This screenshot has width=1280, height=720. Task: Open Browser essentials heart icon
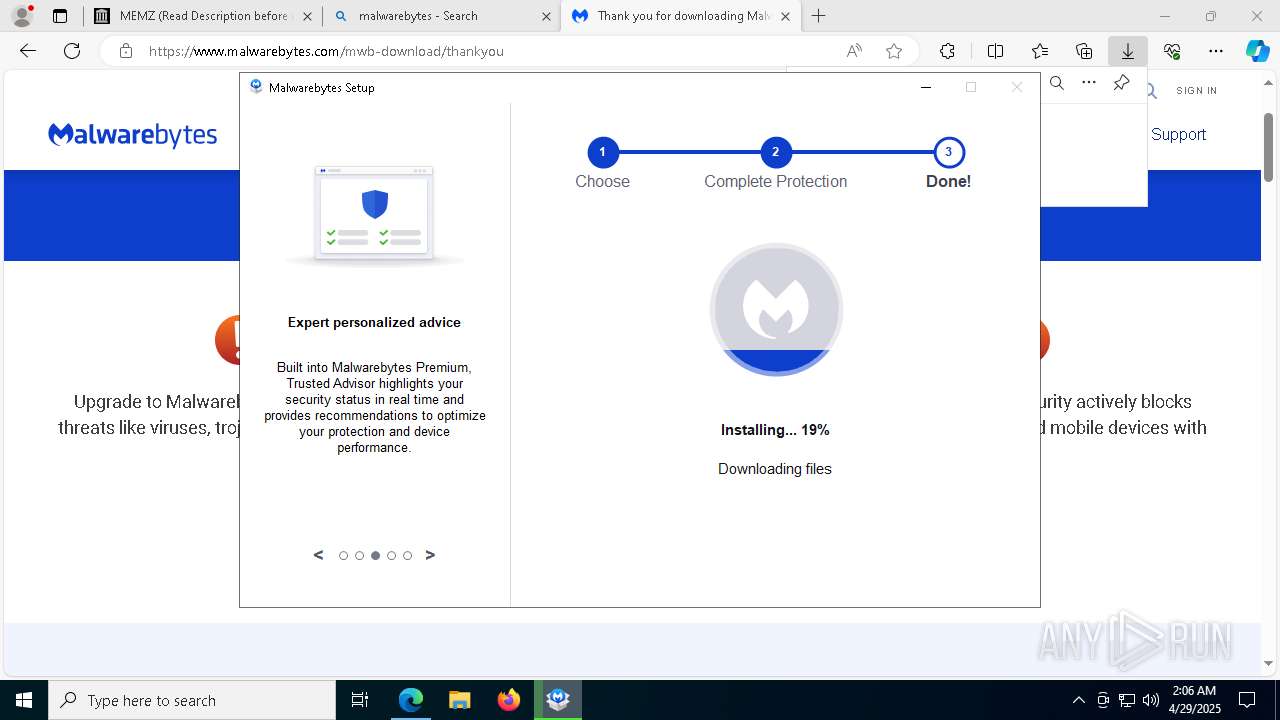pyautogui.click(x=1172, y=51)
